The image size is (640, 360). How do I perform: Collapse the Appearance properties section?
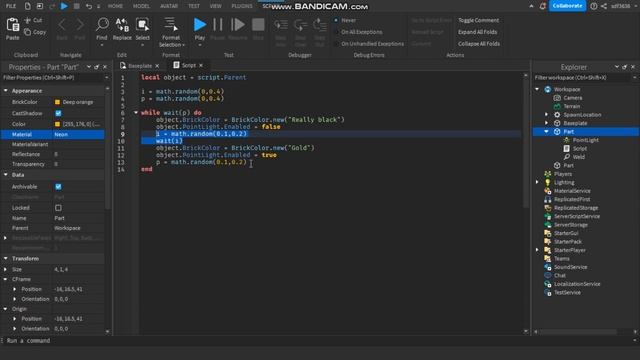[x=6, y=91]
